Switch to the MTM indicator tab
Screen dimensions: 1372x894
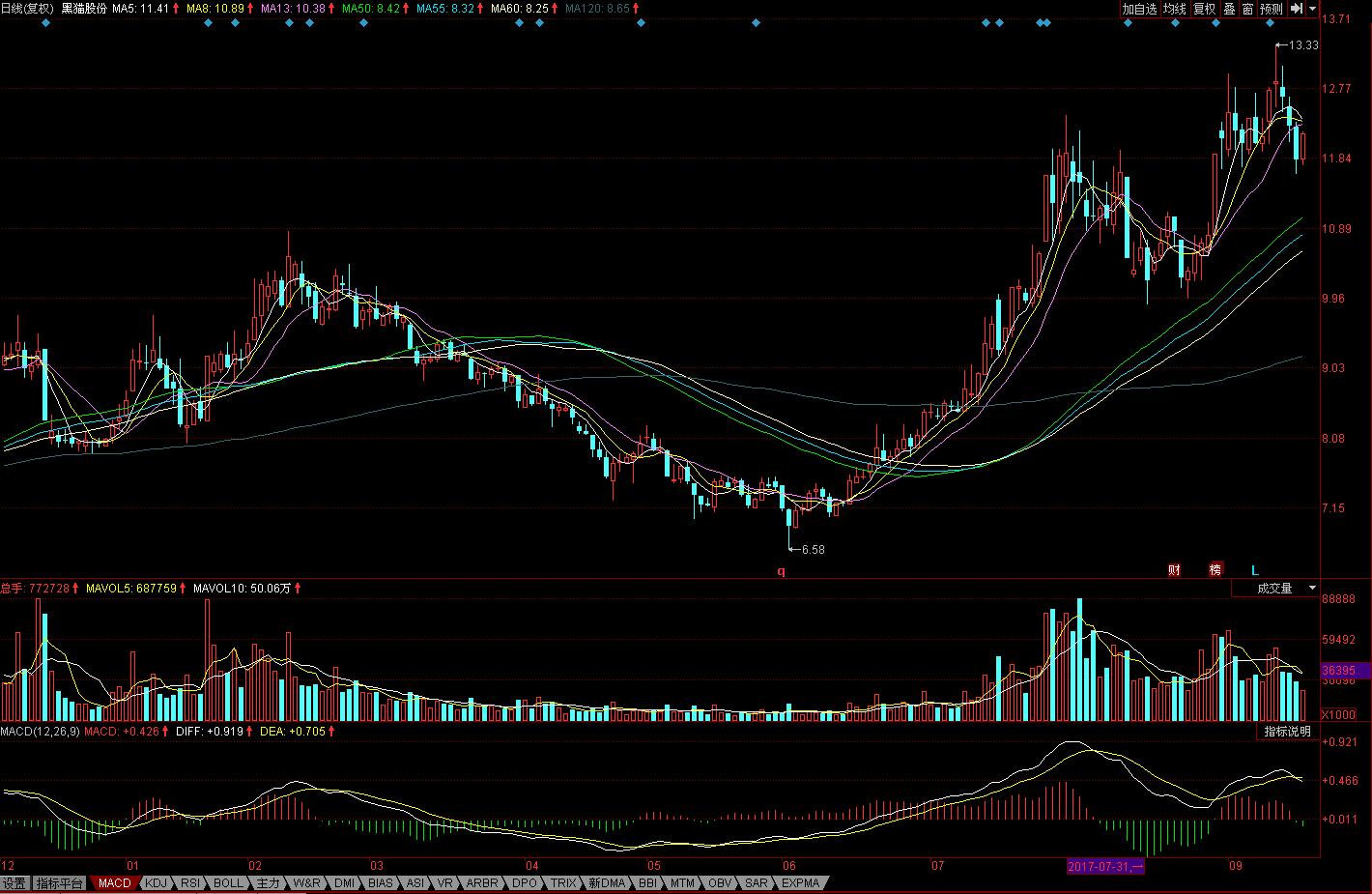click(682, 883)
